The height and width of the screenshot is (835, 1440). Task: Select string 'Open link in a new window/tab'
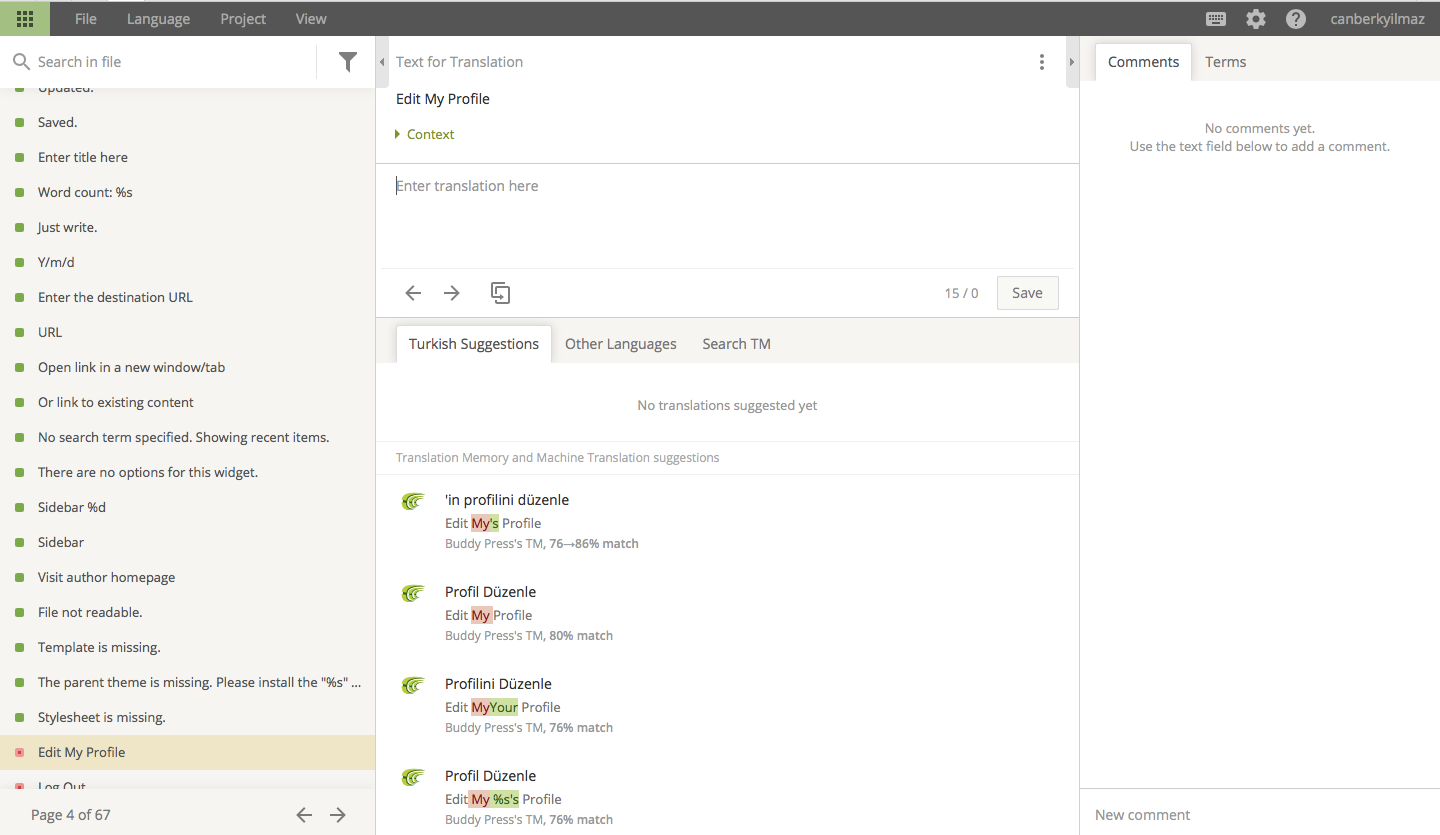(187, 367)
